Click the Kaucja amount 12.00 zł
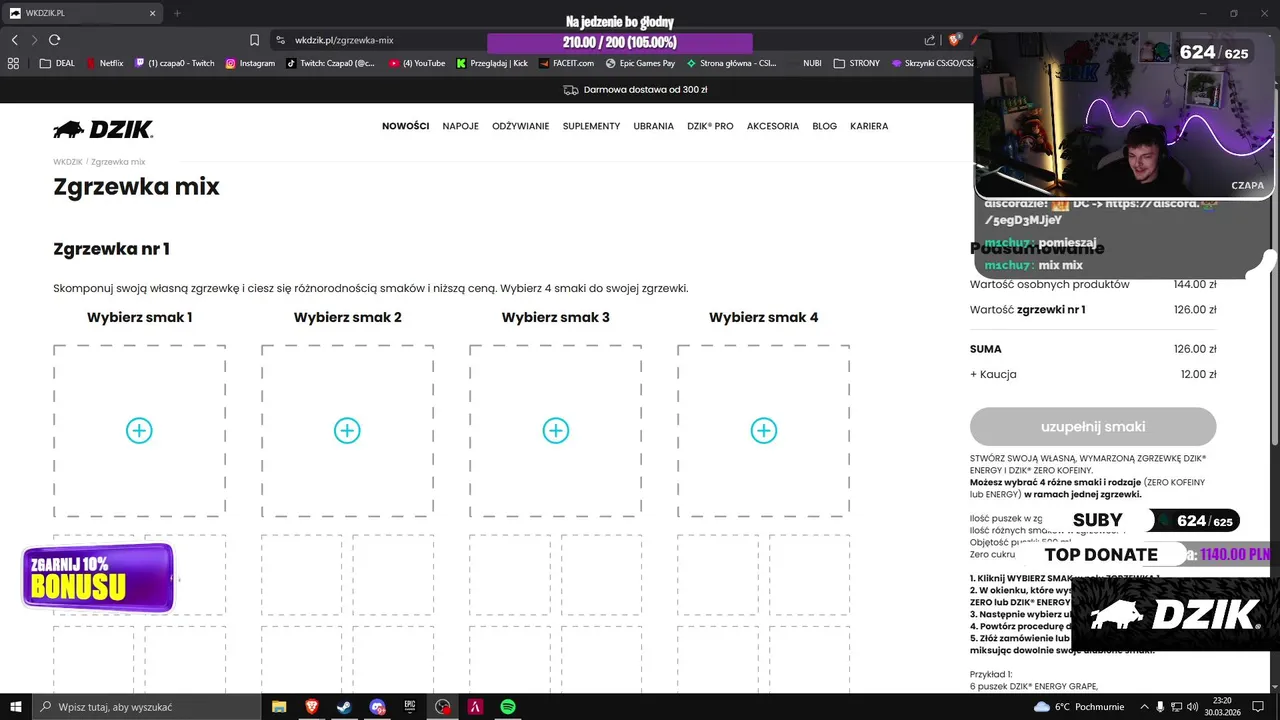This screenshot has height=720, width=1280. click(1198, 374)
